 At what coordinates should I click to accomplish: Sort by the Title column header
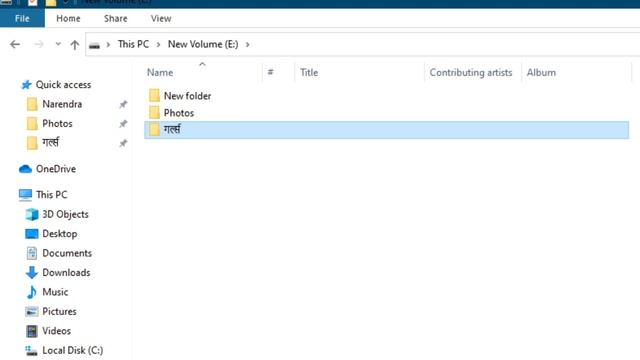pos(309,72)
